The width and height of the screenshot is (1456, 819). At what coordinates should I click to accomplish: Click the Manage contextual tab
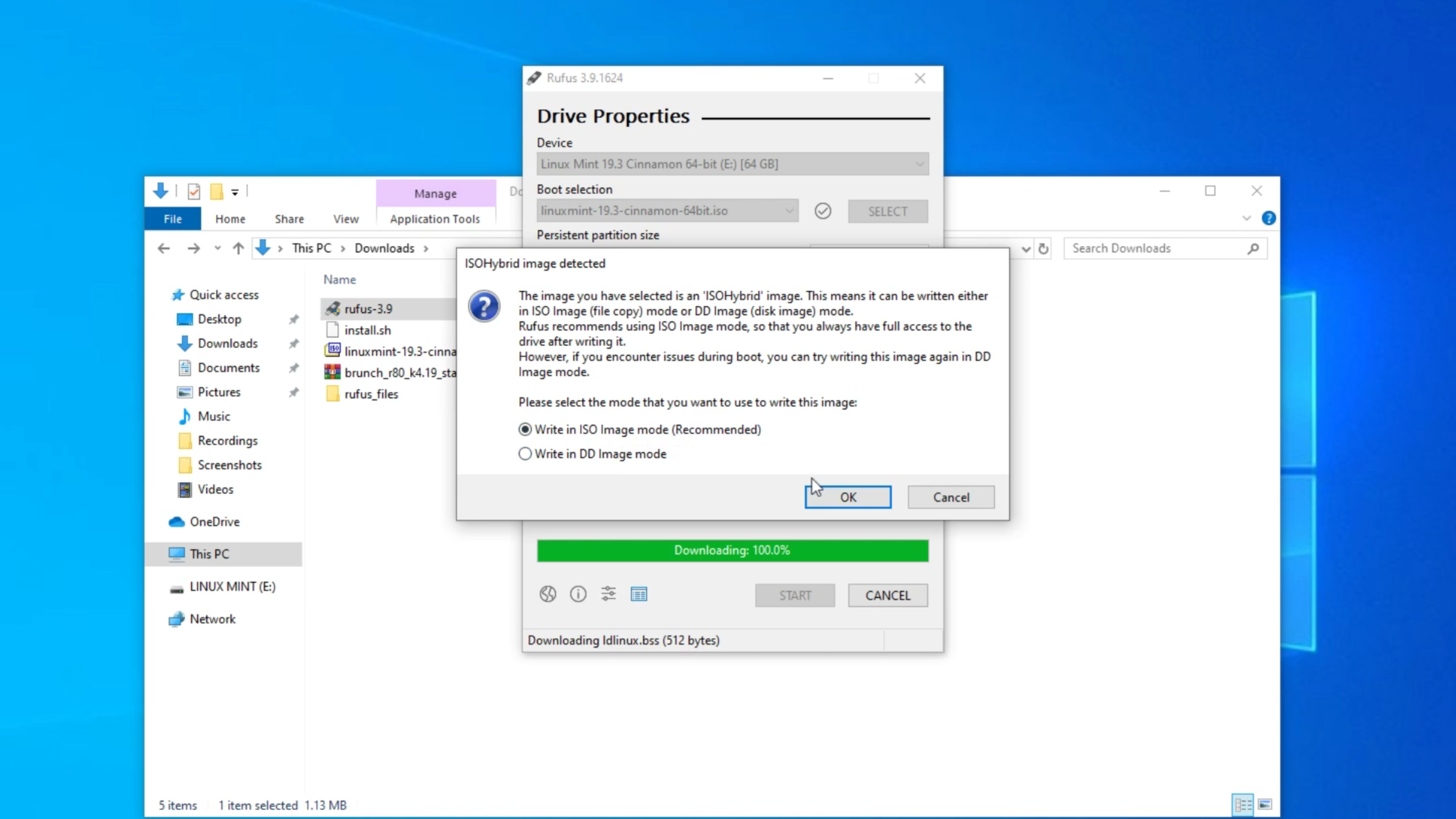point(436,193)
